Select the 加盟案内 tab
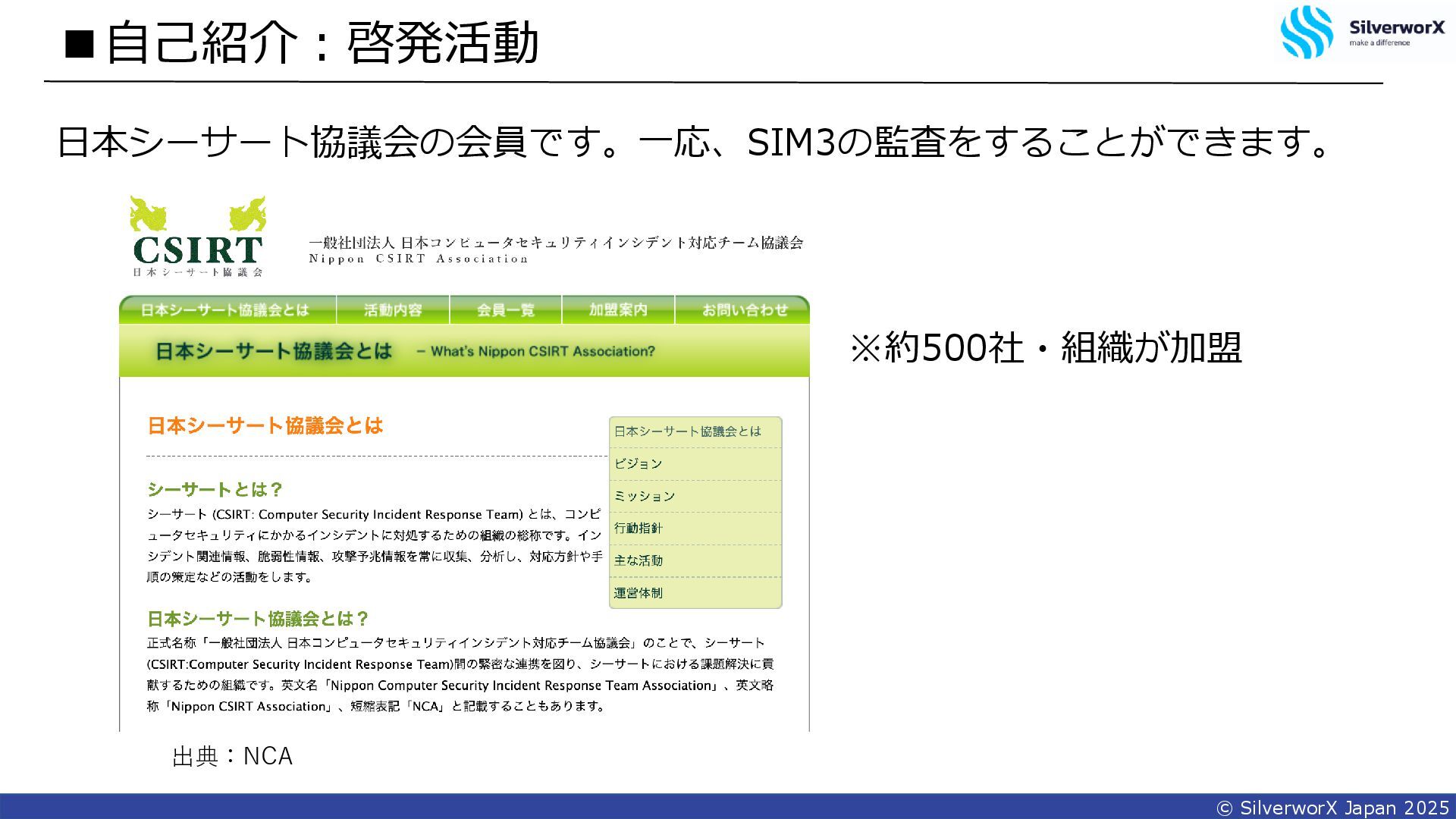Viewport: 1456px width, 819px height. coord(618,310)
